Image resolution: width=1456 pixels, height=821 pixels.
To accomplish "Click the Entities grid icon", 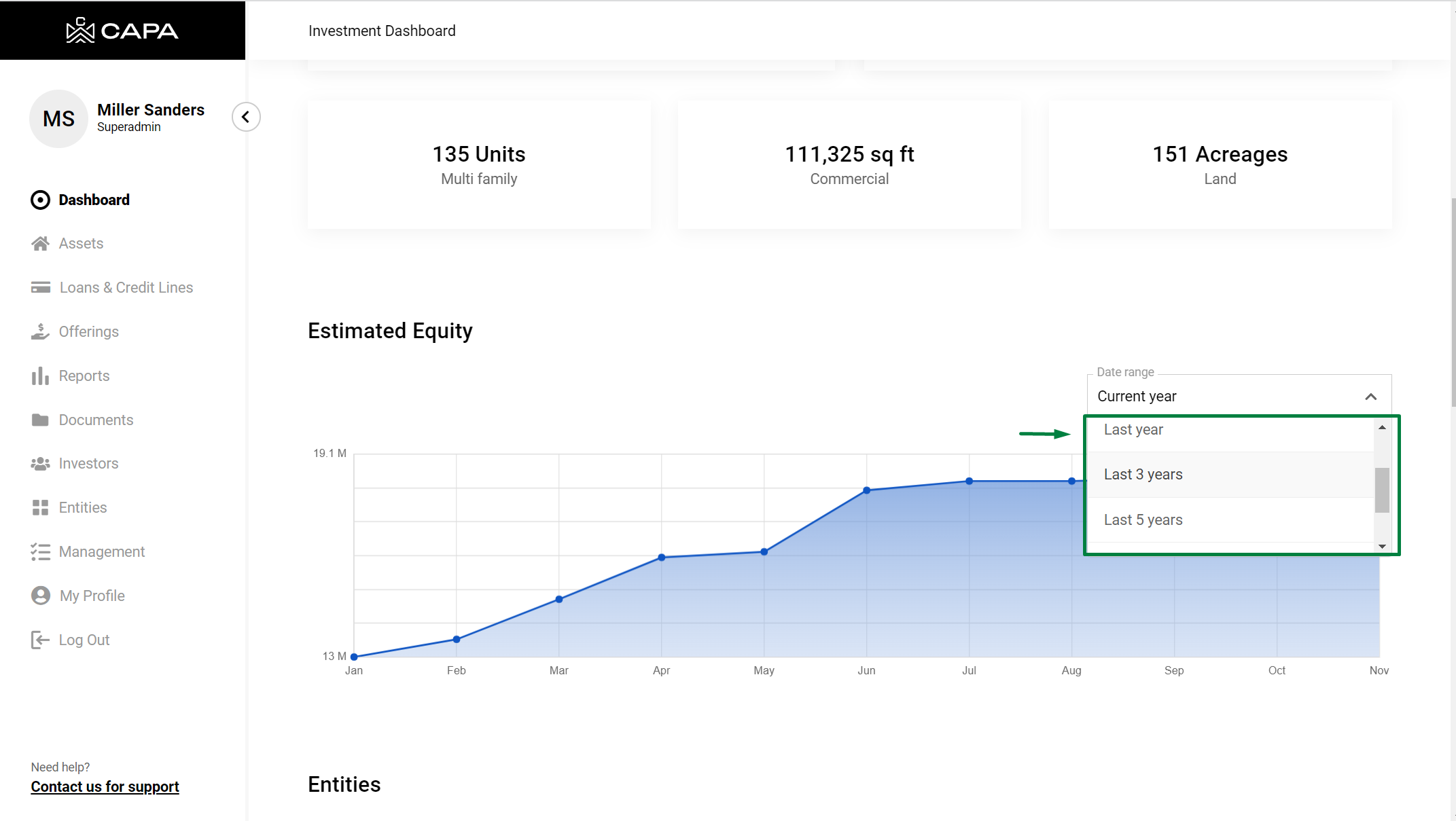I will [40, 508].
